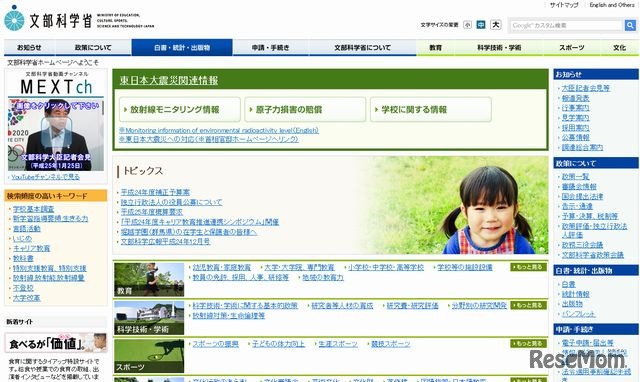This screenshot has height=382, width=640.
Task: Open 地域の教育力 link
Action: tap(322, 277)
